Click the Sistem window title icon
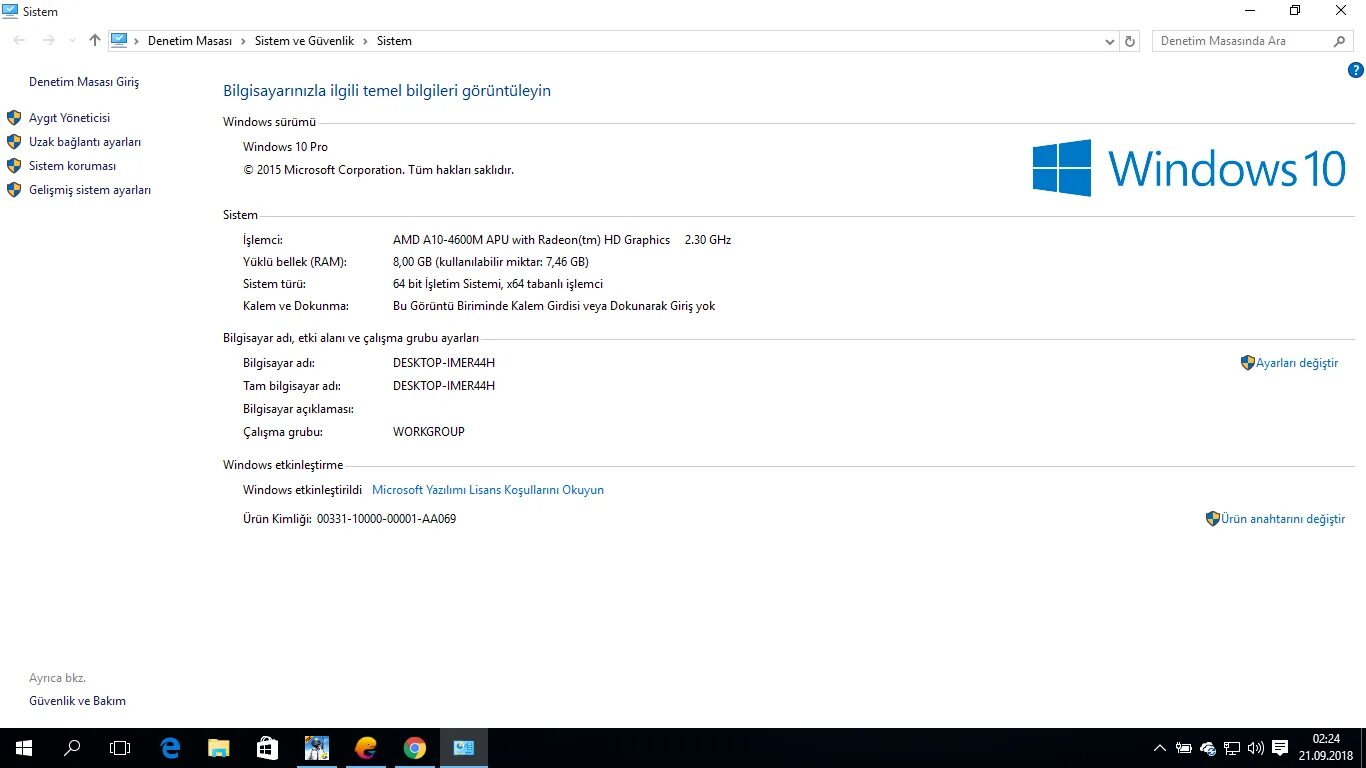Viewport: 1366px width, 768px height. coord(10,11)
